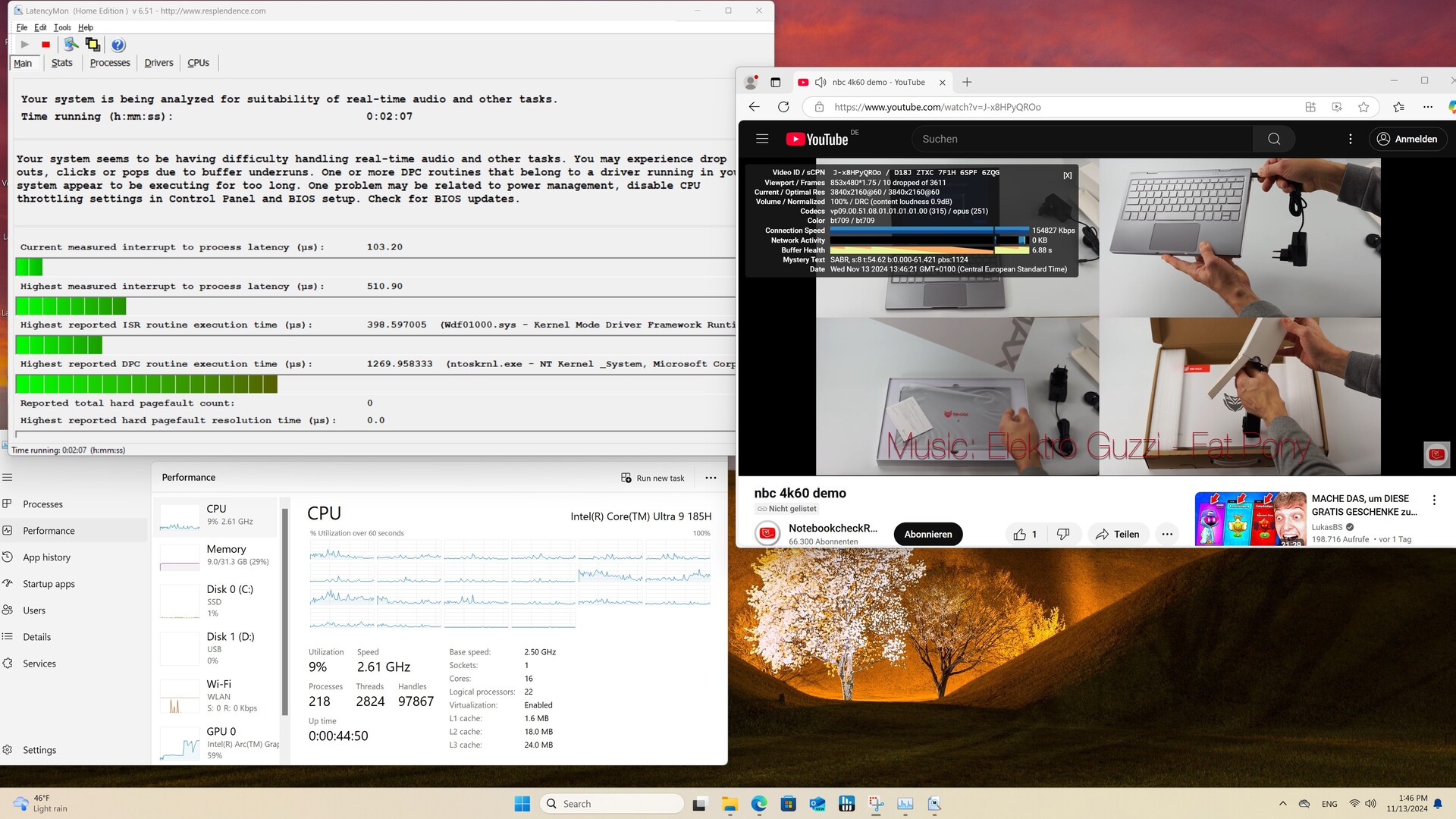
Task: Open the NotebookcheckR... channel link
Action: click(833, 528)
